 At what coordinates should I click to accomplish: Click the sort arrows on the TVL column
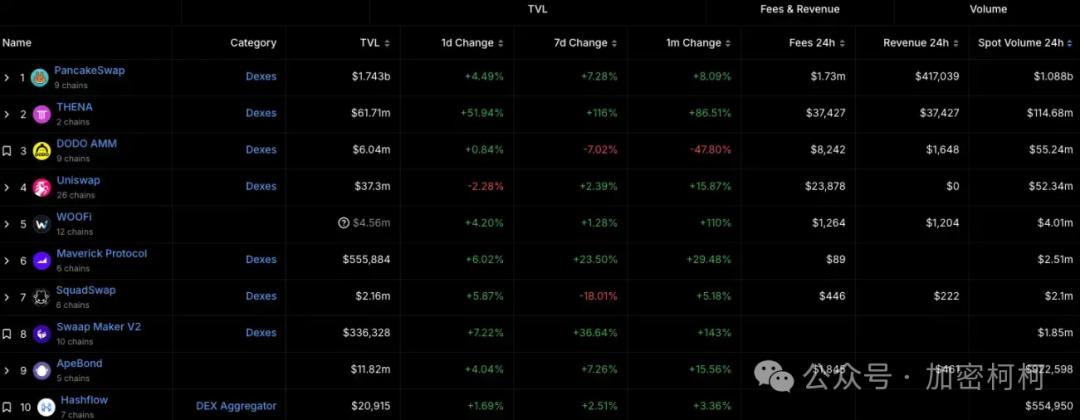click(387, 43)
